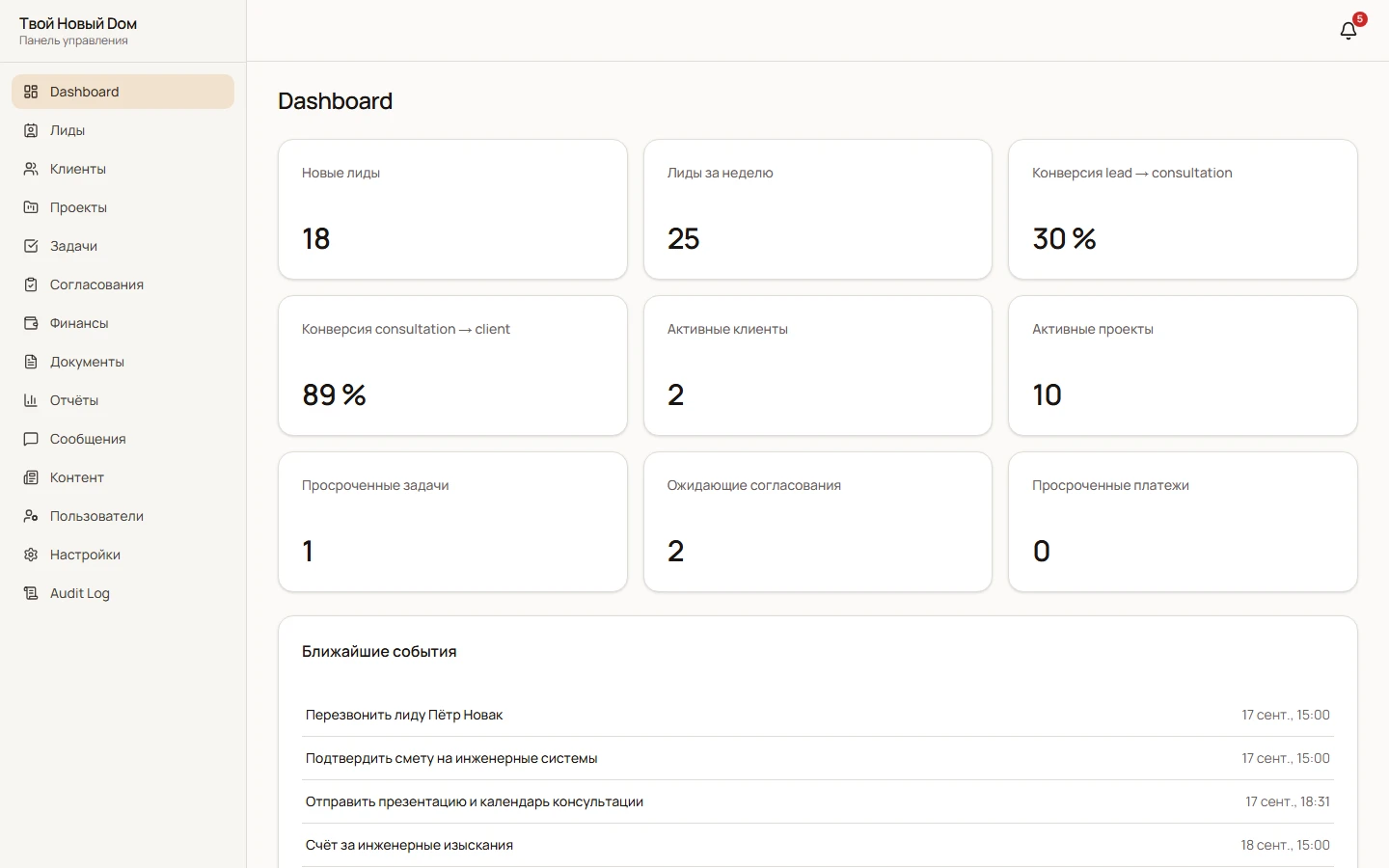This screenshot has width=1389, height=868.
Task: Select event Подтвердить смету на инженерные системы
Action: click(x=818, y=758)
